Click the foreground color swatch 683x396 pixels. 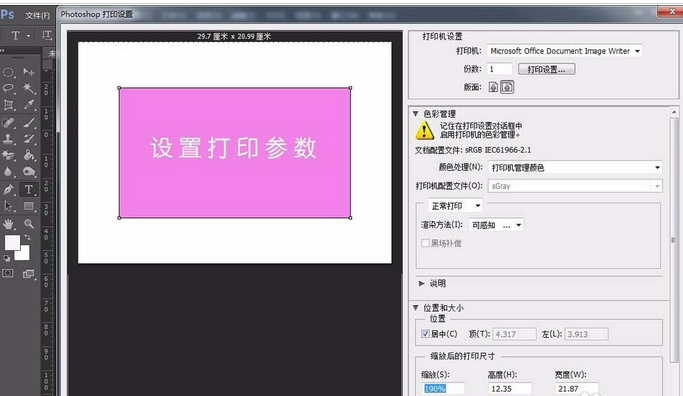coord(12,242)
